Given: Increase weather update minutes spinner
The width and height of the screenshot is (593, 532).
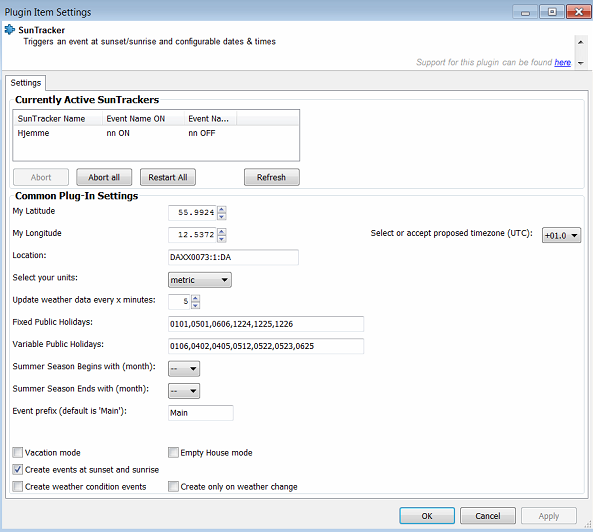Looking at the screenshot, I should (195, 298).
